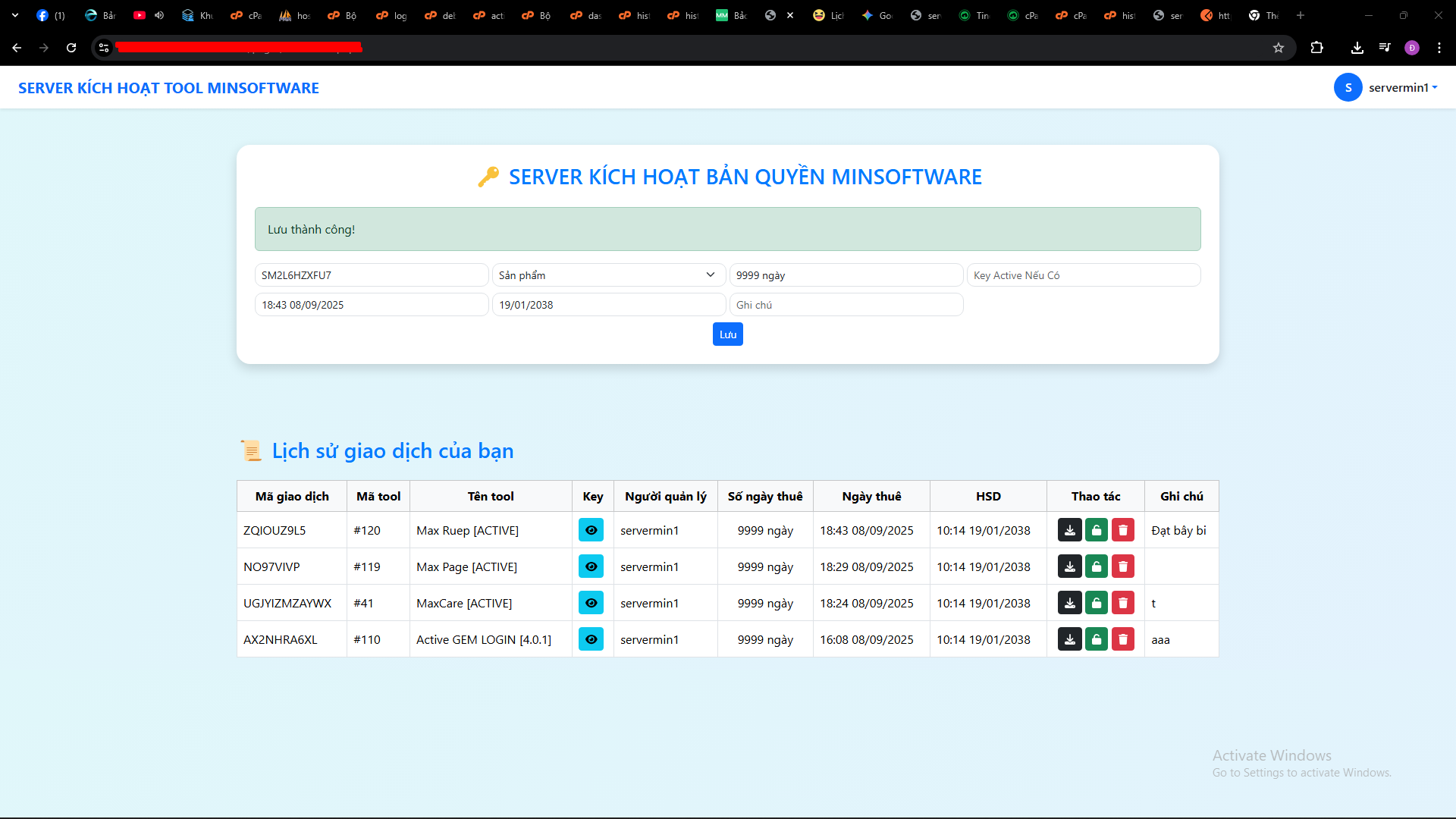Viewport: 1456px width, 819px height.
Task: Select the UGJYIZMZAYWX transaction code cell
Action: point(292,603)
